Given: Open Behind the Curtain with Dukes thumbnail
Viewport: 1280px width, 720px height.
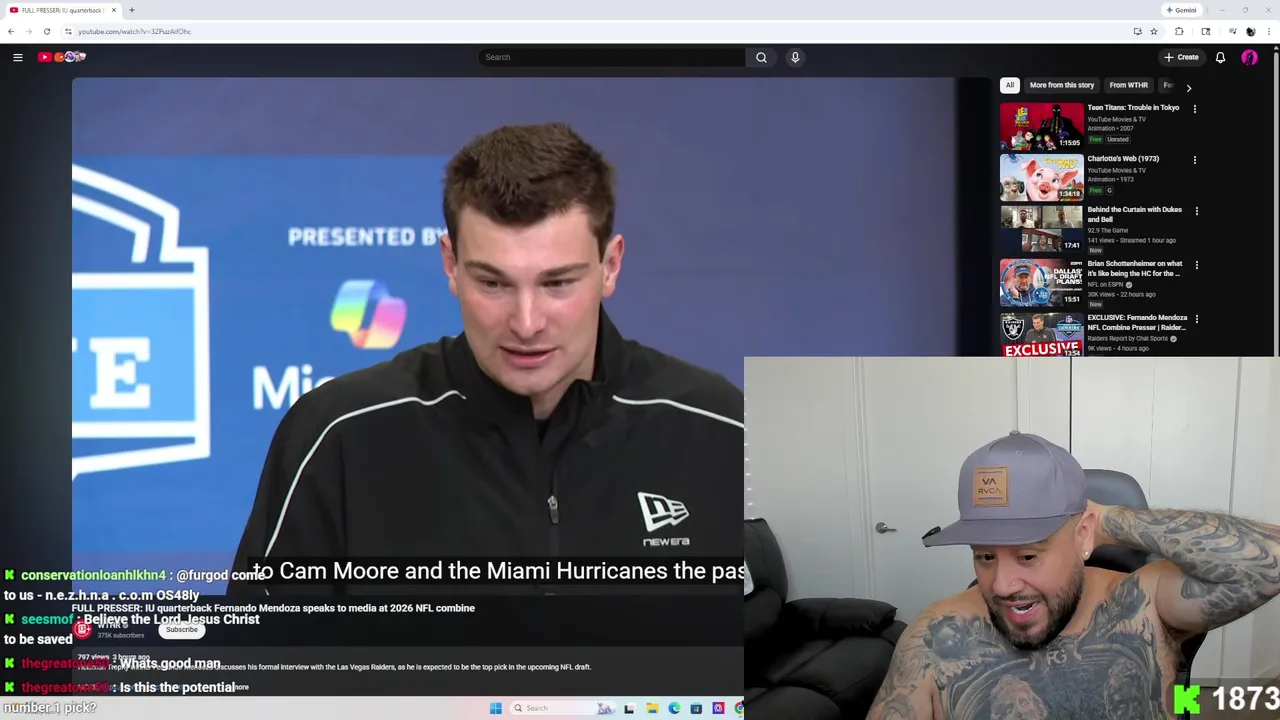Looking at the screenshot, I should (x=1041, y=228).
